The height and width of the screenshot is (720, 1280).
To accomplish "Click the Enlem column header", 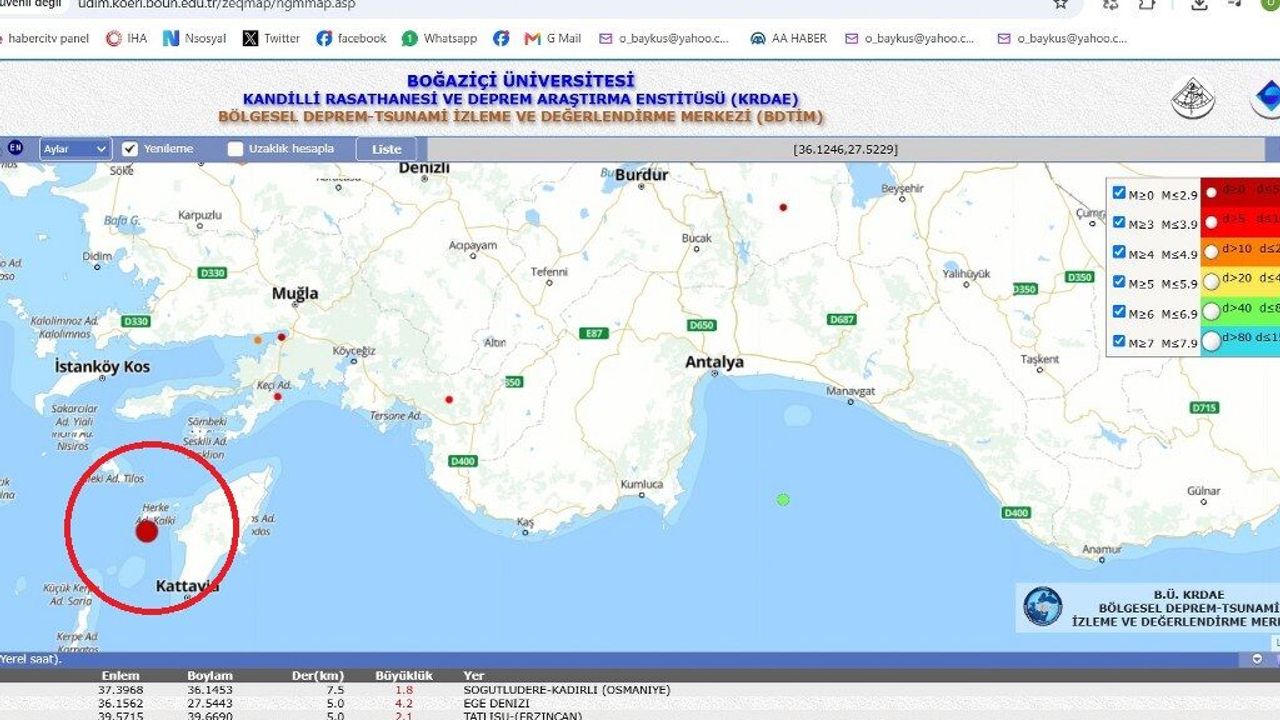I will point(120,676).
